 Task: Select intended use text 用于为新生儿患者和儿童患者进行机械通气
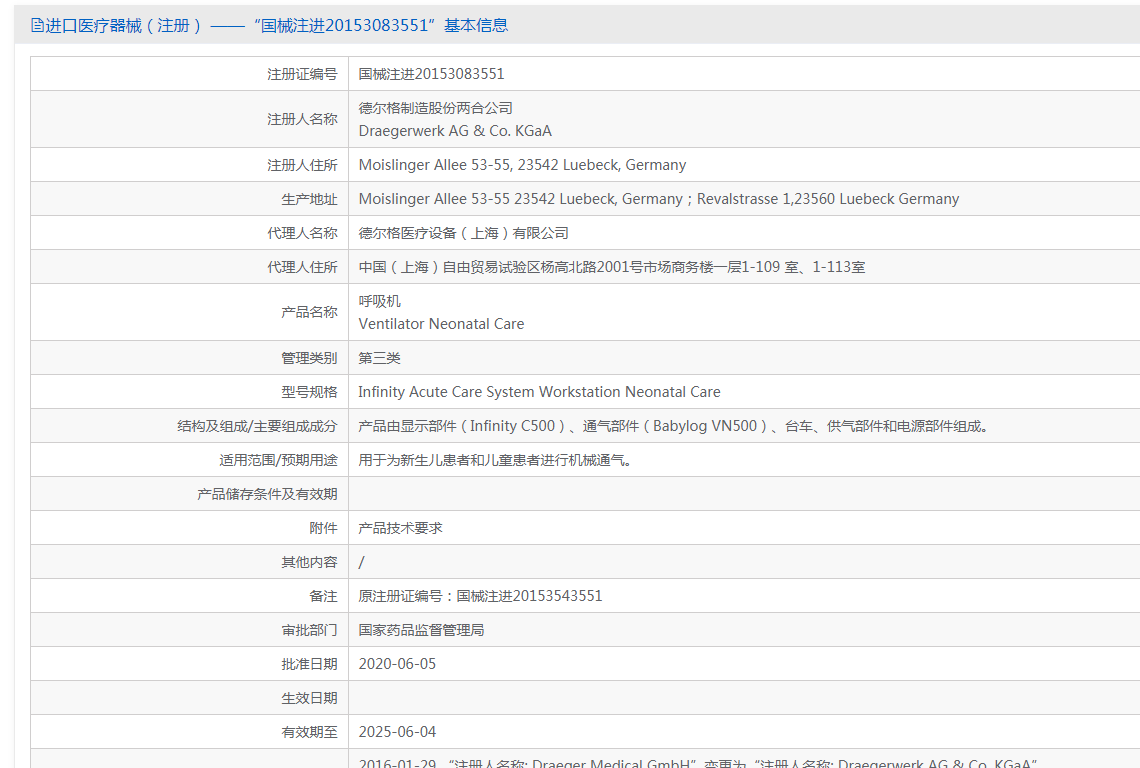point(495,461)
